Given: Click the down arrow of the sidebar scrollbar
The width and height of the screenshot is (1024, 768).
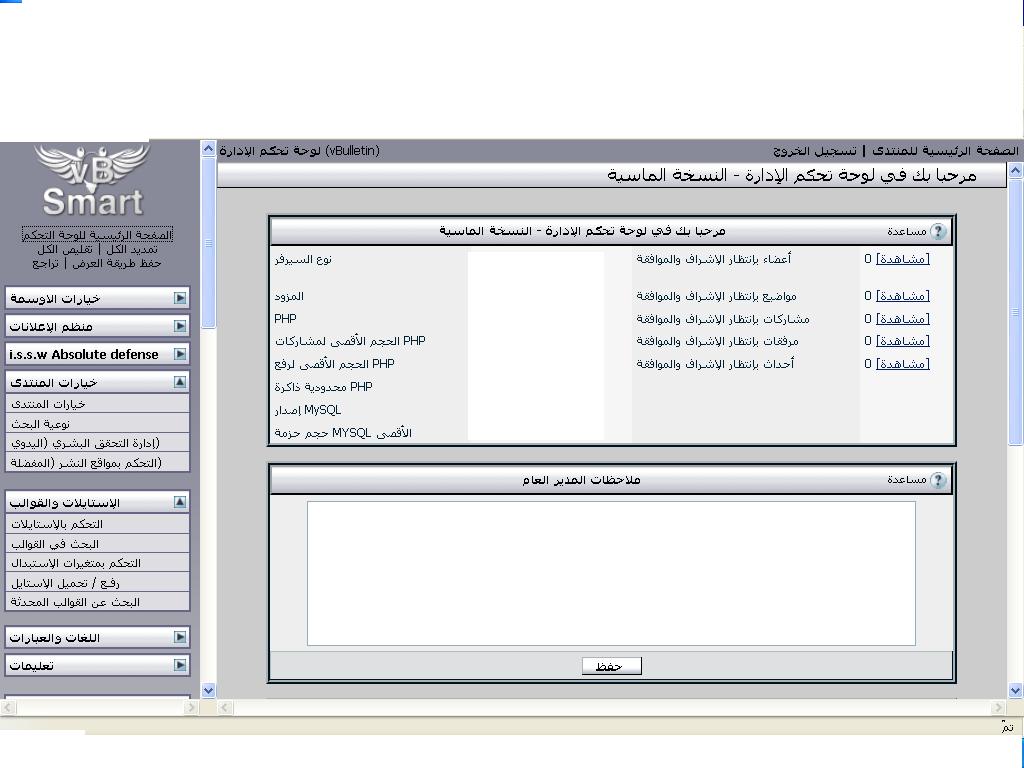Looking at the screenshot, I should click(208, 690).
